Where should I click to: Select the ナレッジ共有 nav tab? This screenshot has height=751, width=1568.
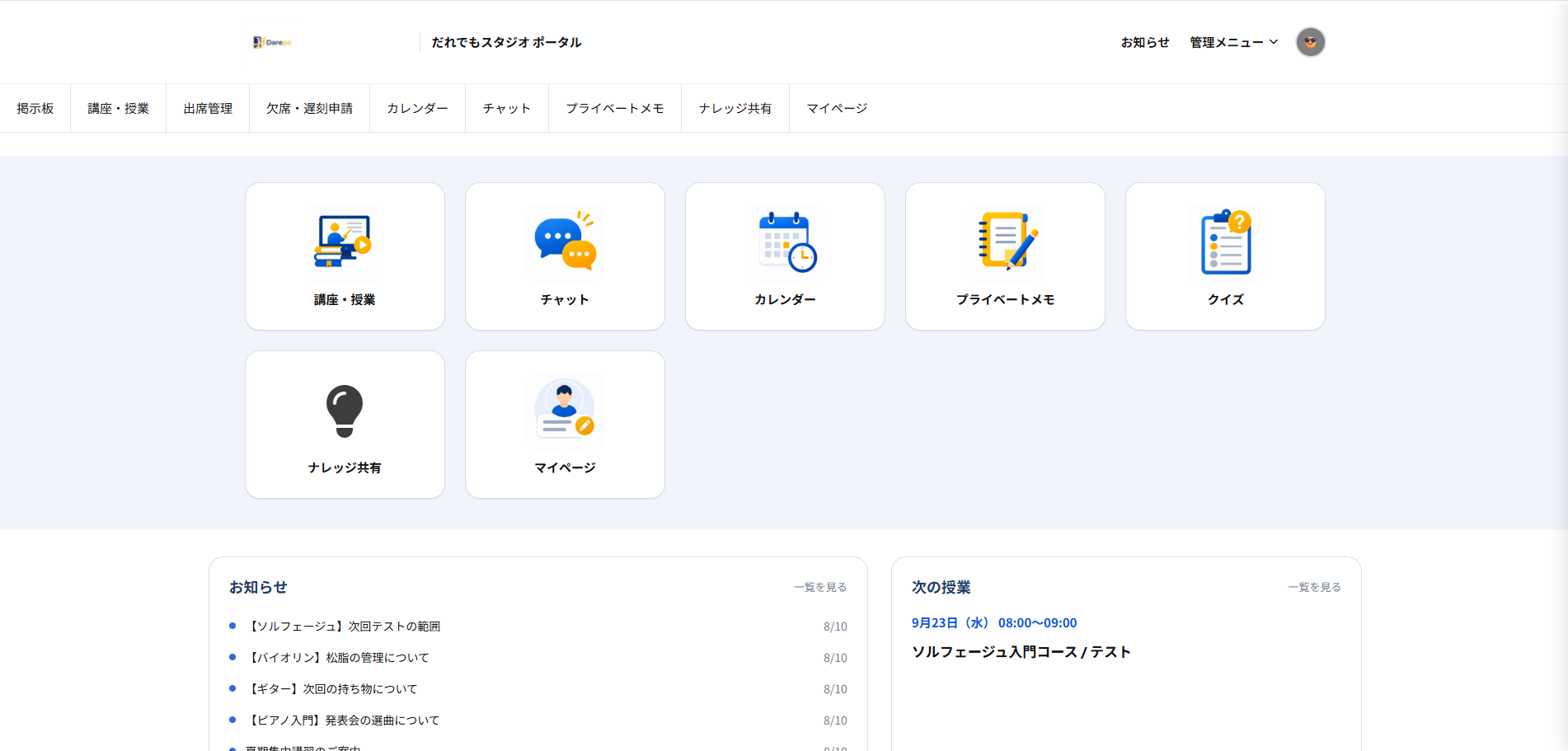(x=735, y=108)
